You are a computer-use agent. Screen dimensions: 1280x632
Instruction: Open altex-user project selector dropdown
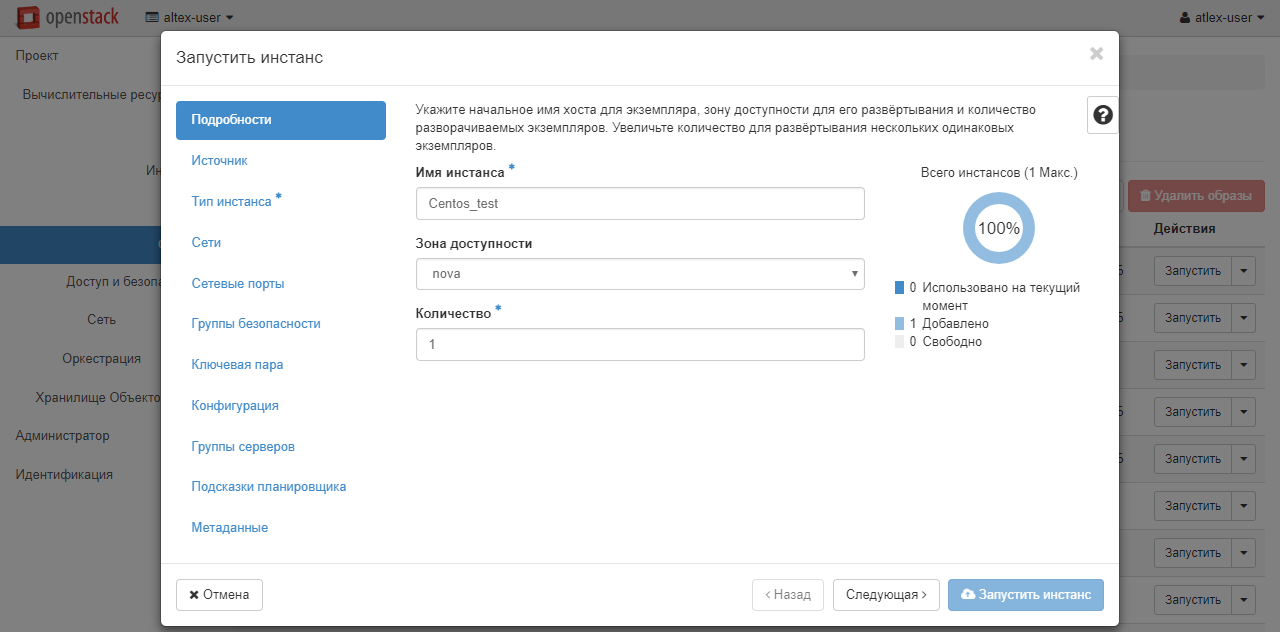click(x=190, y=17)
